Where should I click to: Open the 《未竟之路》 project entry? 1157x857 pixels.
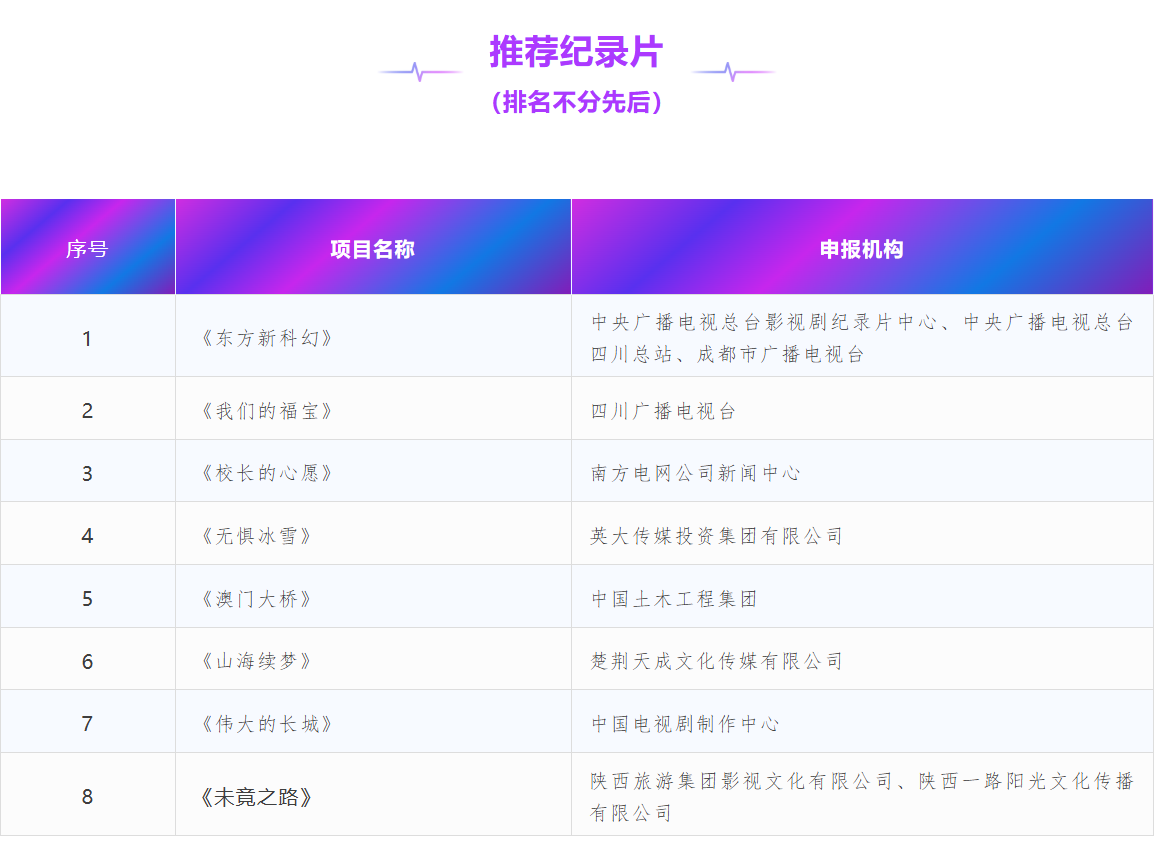pyautogui.click(x=256, y=797)
